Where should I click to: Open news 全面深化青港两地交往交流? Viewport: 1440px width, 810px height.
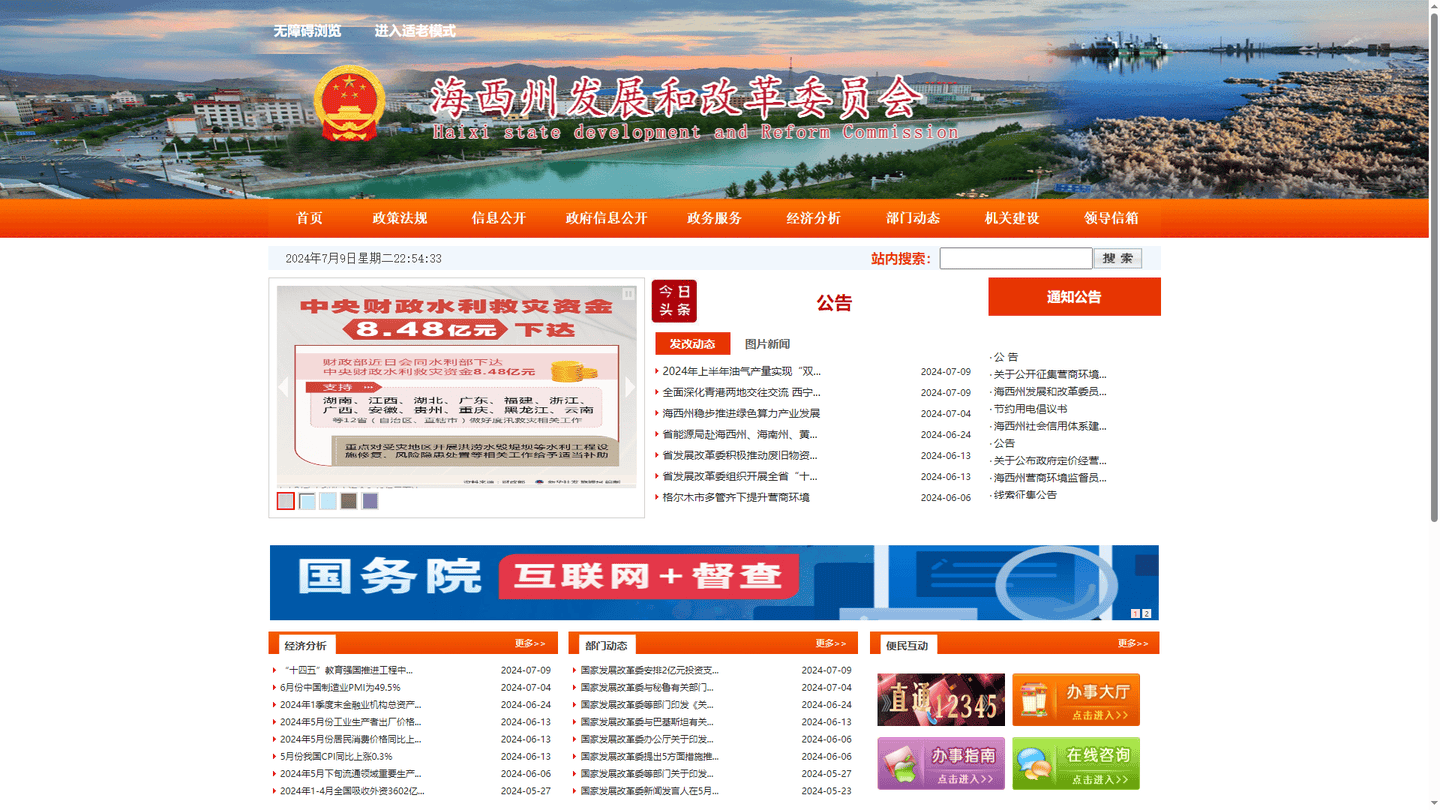click(741, 392)
